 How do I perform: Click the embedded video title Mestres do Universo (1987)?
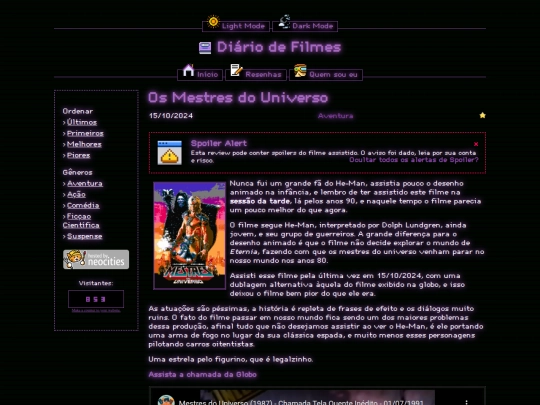pos(301,402)
